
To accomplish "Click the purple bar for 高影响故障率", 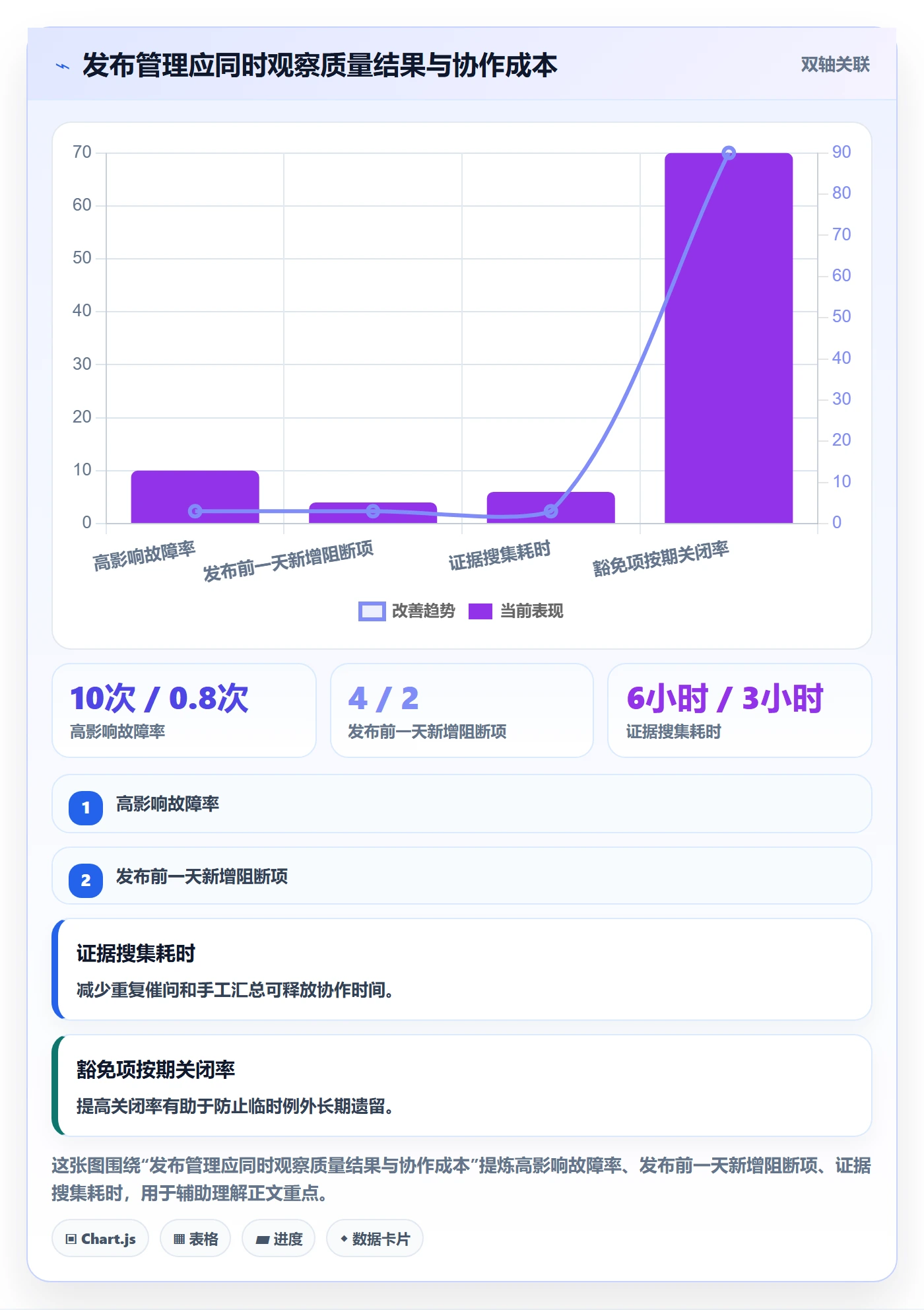I will tap(195, 497).
